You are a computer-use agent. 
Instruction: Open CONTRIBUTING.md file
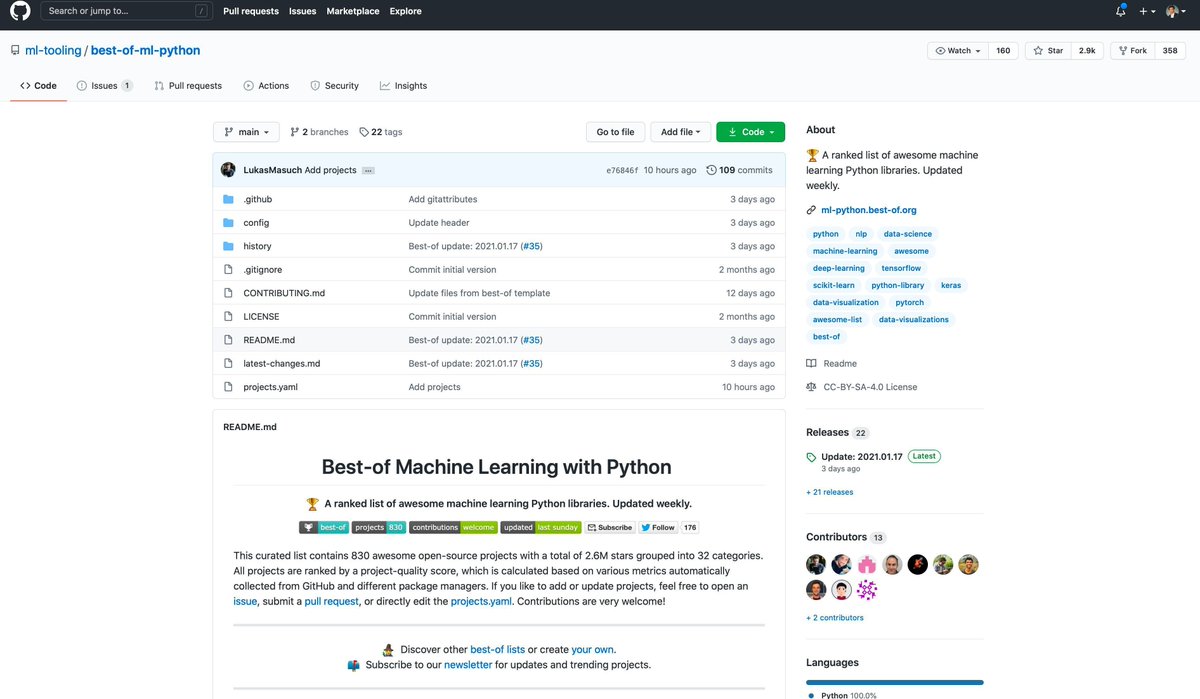284,293
